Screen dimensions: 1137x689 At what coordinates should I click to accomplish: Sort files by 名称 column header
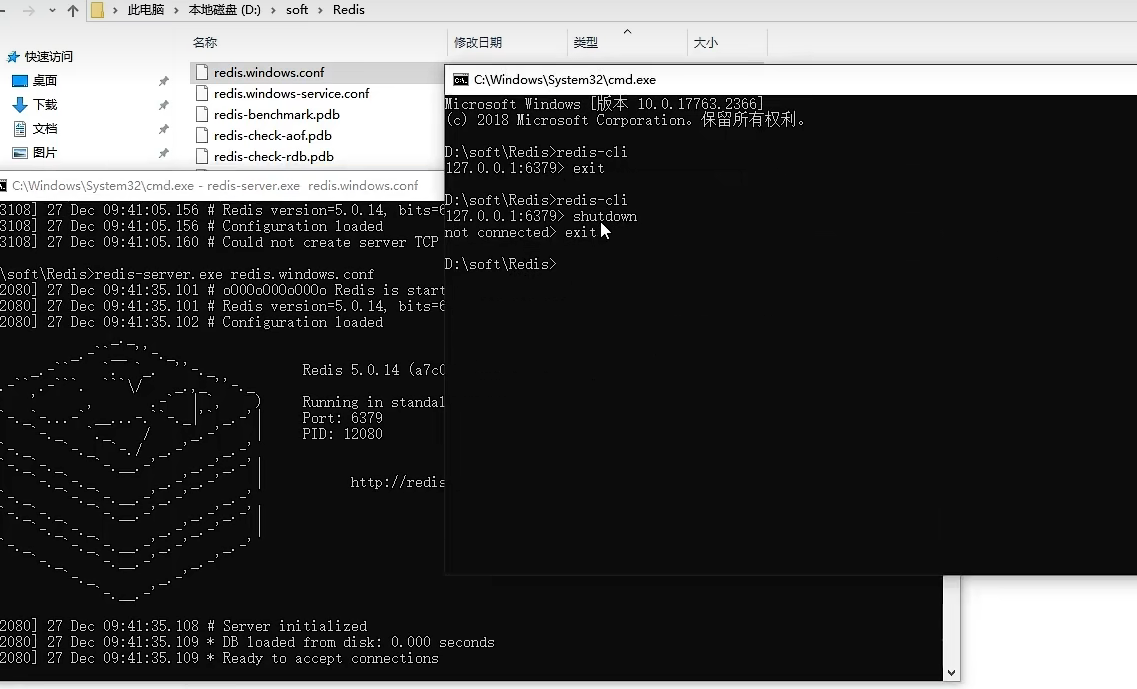tap(205, 43)
